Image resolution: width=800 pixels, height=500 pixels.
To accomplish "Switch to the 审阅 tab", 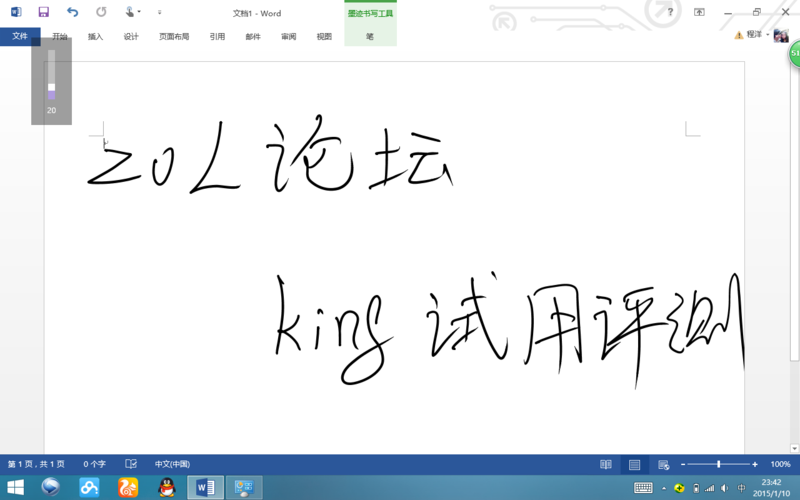I will pos(289,36).
